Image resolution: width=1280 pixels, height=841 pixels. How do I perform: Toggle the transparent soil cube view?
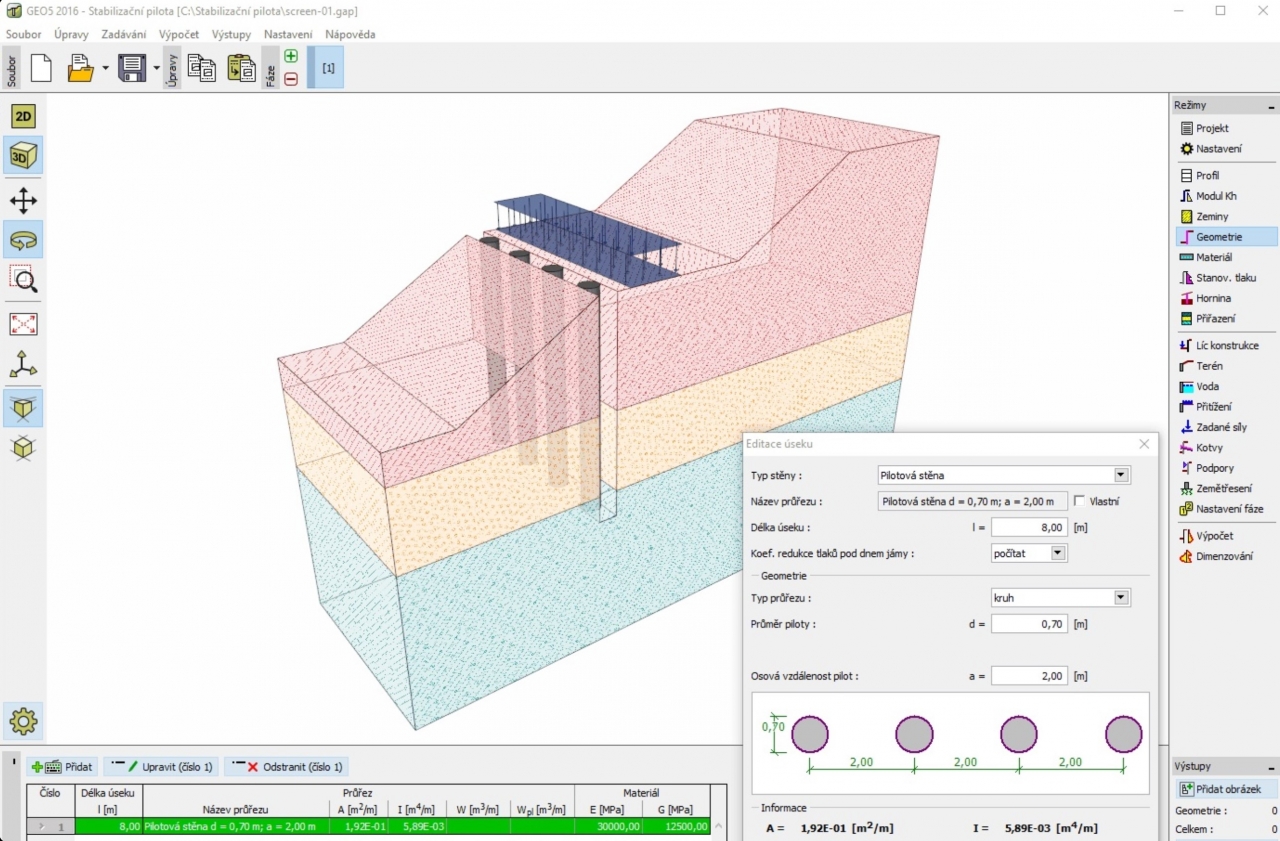[23, 407]
